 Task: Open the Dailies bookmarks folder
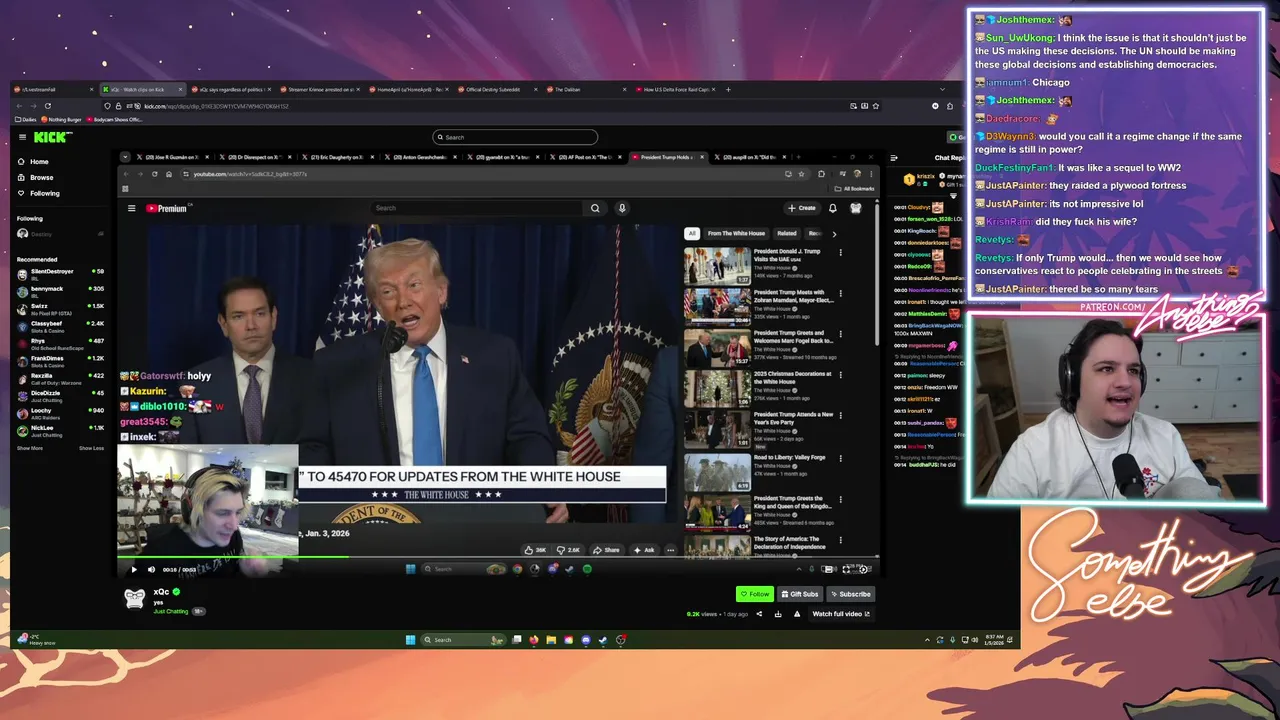27,119
